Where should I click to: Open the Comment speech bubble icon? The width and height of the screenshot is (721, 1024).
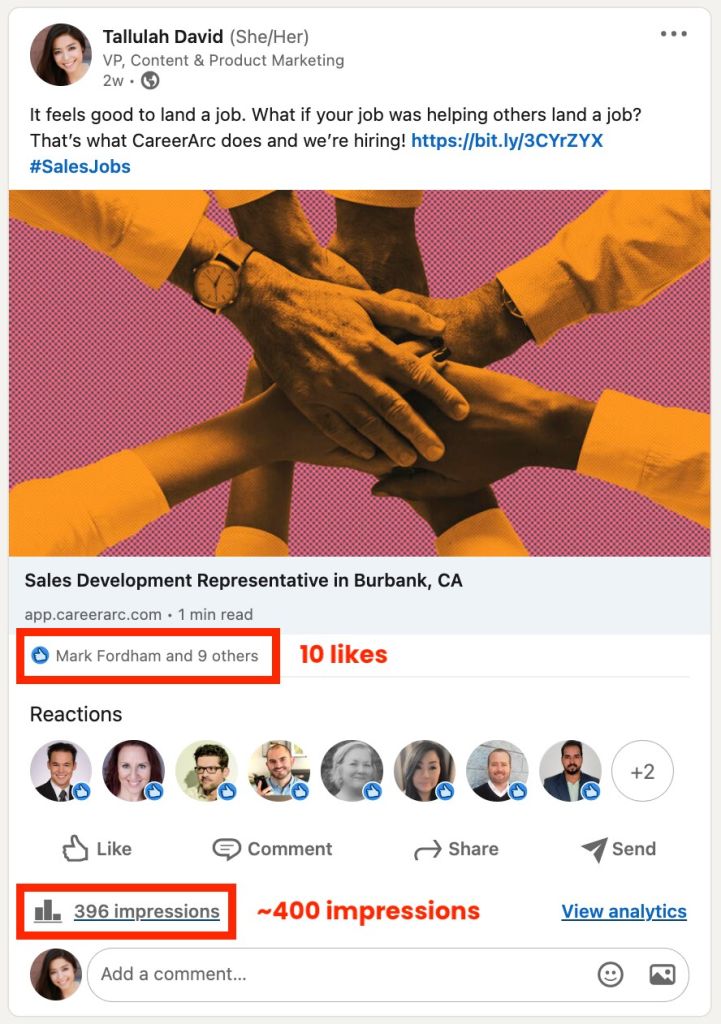pos(227,849)
